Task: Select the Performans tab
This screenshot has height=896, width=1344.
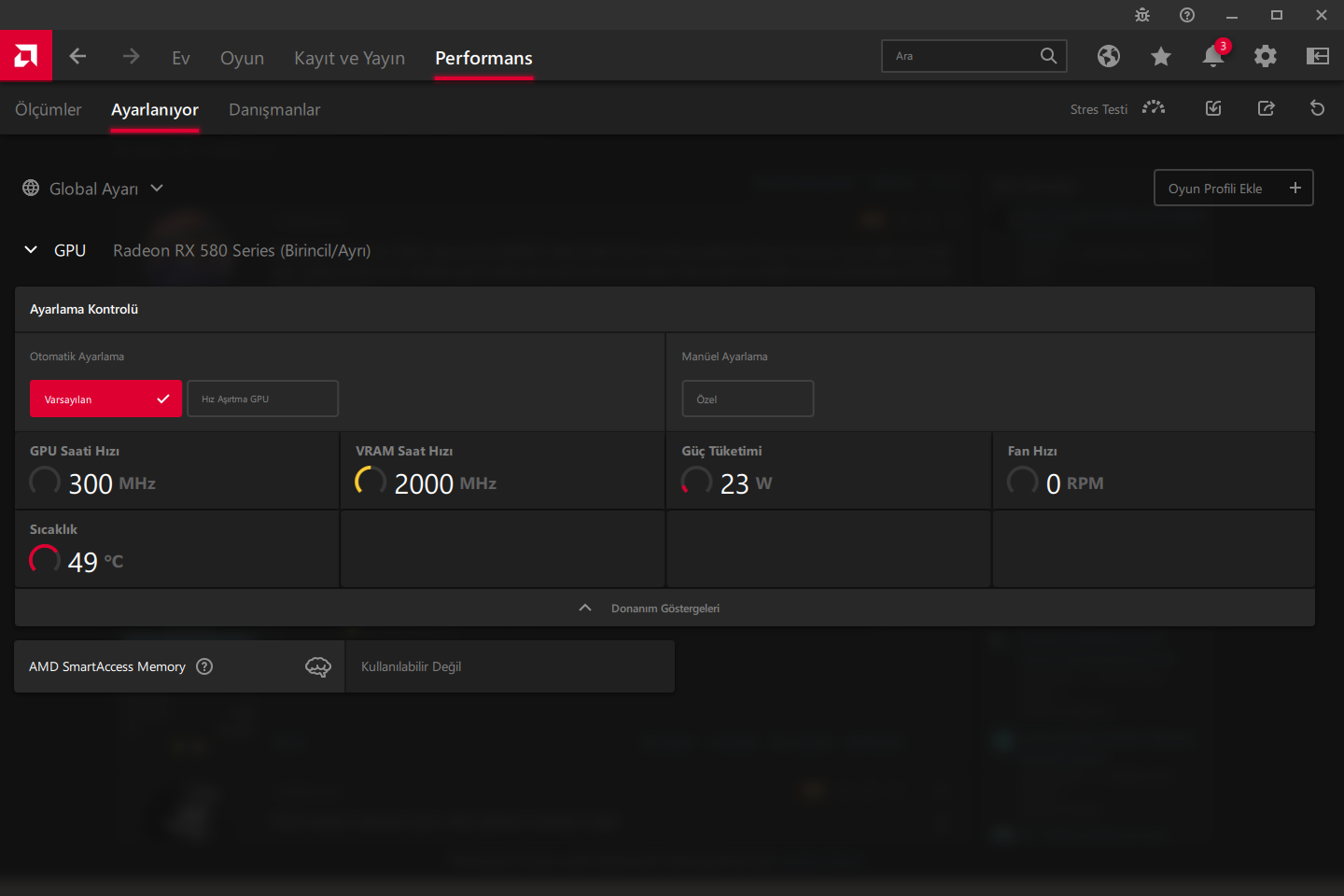Action: coord(483,58)
